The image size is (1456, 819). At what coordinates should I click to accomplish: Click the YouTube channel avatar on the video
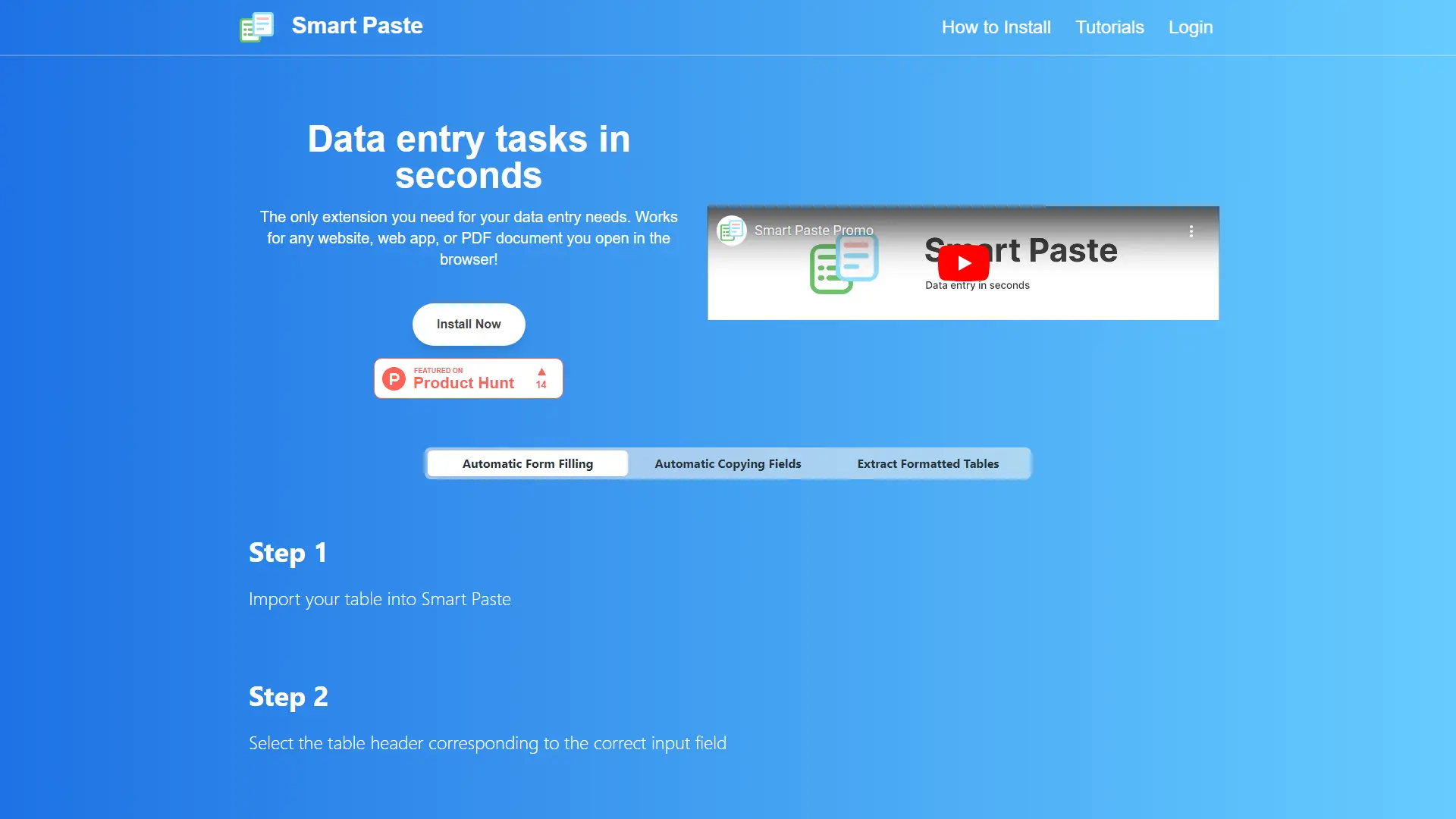click(732, 231)
